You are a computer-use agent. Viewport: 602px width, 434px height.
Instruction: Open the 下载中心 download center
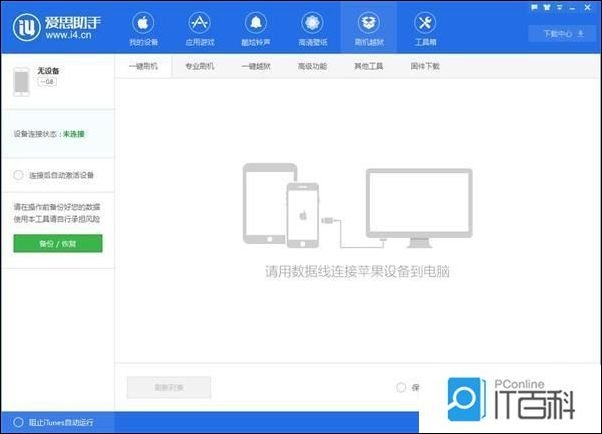563,34
